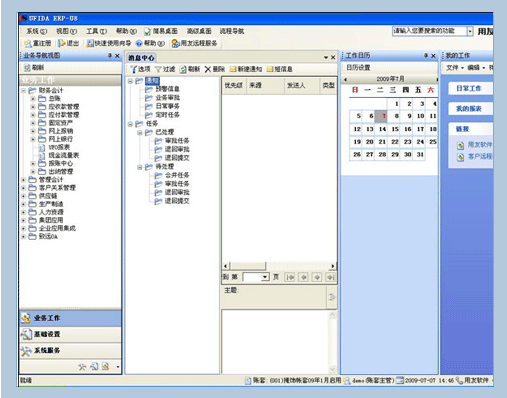
Task: Expand the 管理会计 tree node
Action: (23, 180)
